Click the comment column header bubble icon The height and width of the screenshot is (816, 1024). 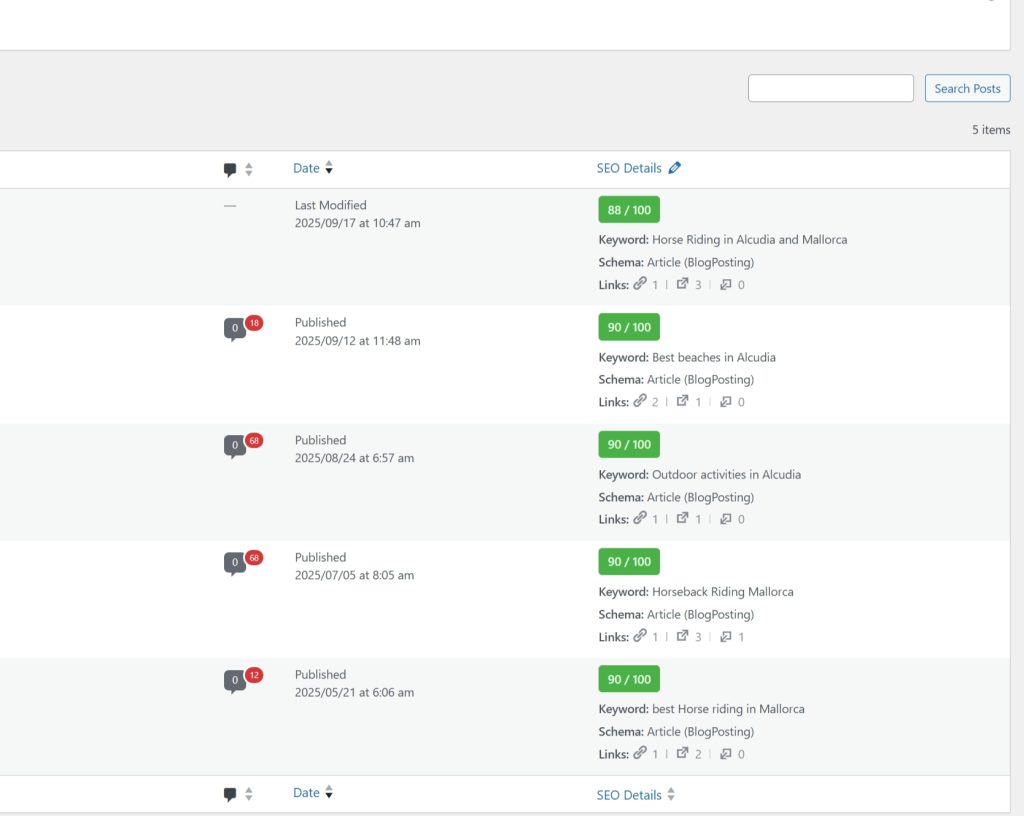(229, 167)
